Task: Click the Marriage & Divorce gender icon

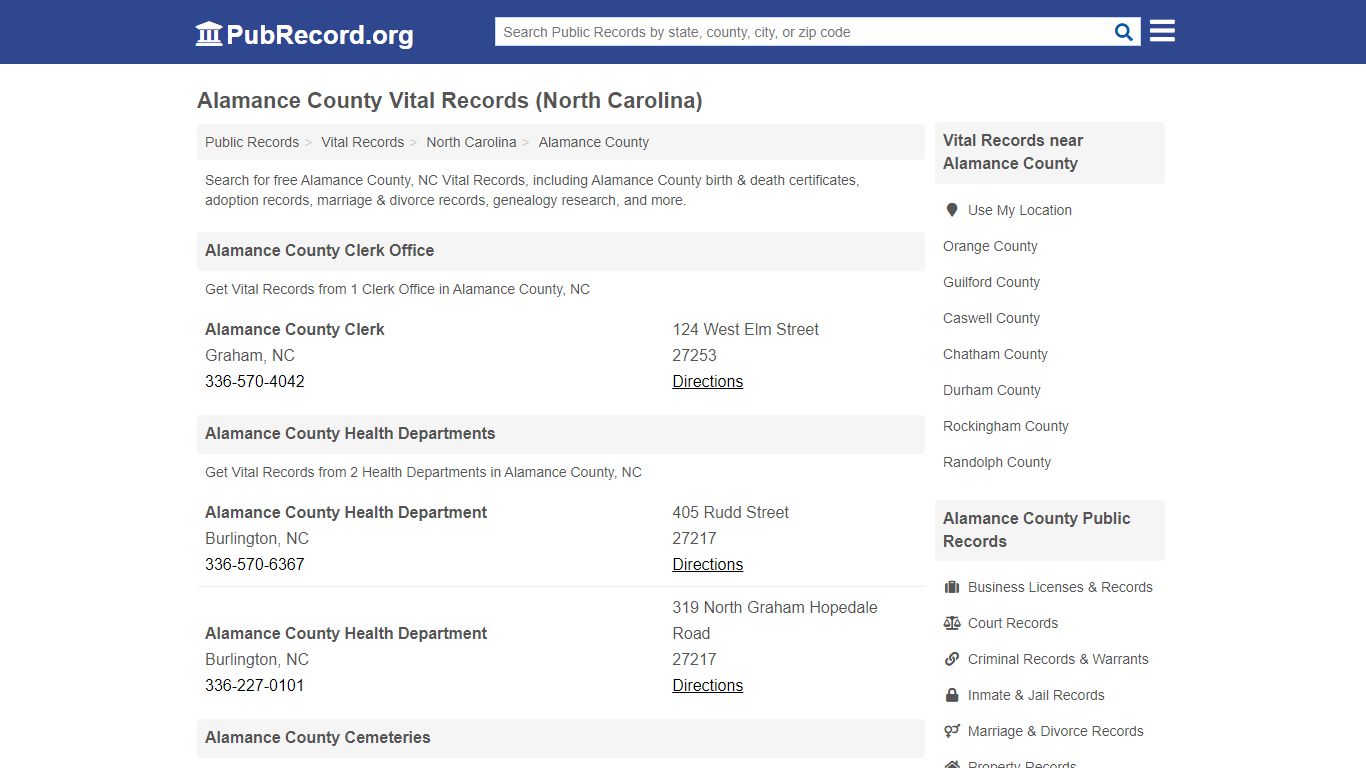Action: pyautogui.click(x=952, y=731)
